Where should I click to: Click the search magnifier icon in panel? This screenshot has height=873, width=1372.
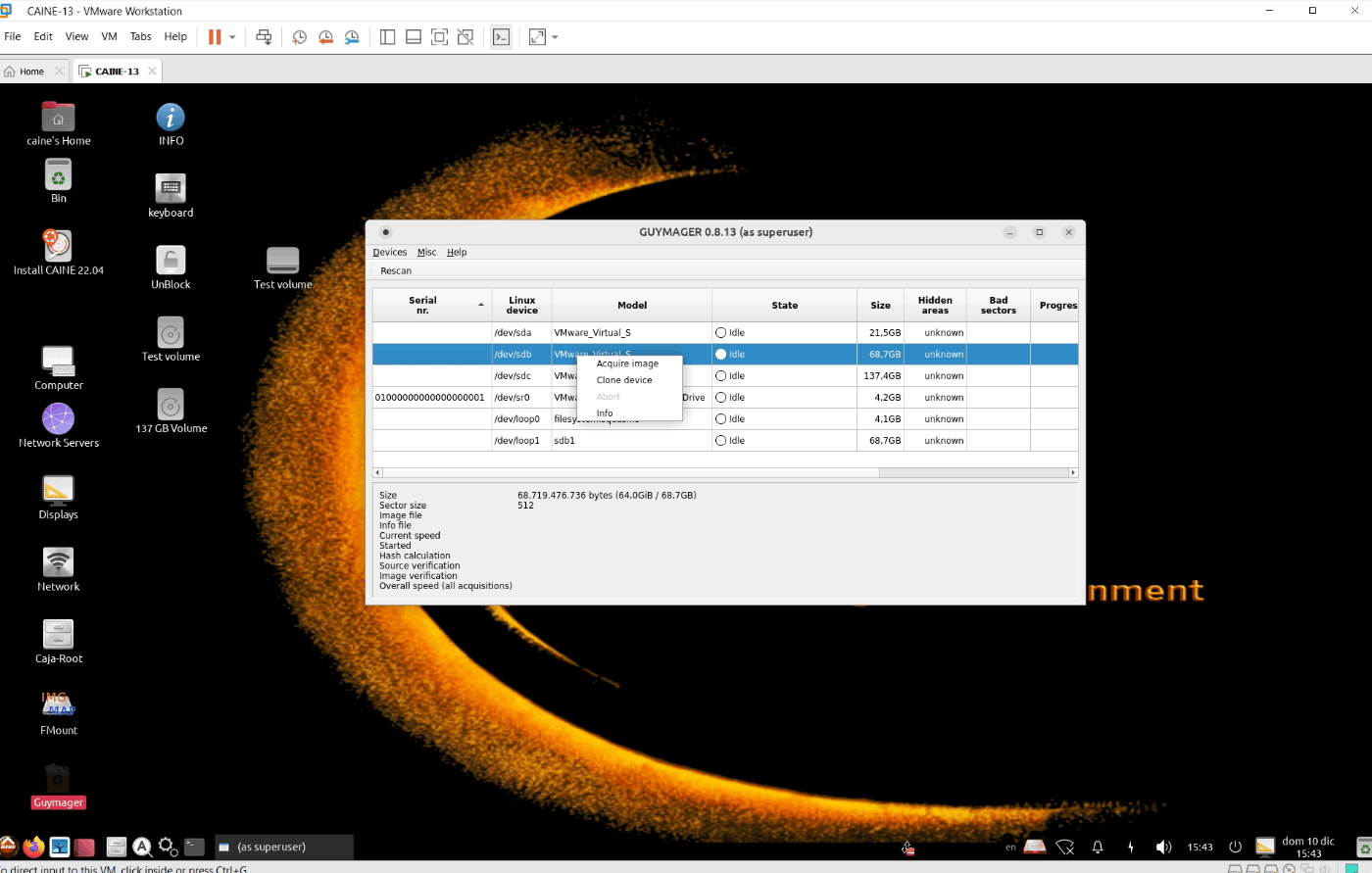point(142,847)
